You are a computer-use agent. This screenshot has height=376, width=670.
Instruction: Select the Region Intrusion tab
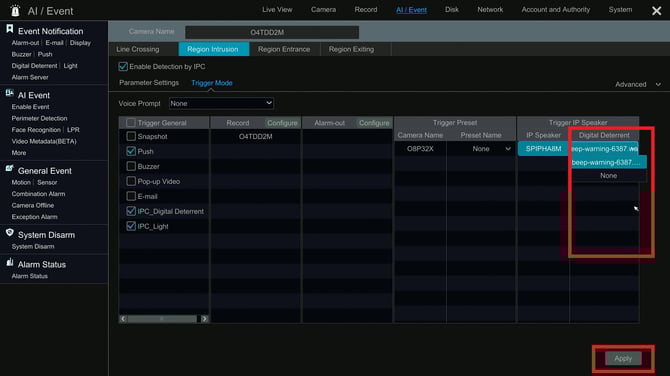coord(214,49)
